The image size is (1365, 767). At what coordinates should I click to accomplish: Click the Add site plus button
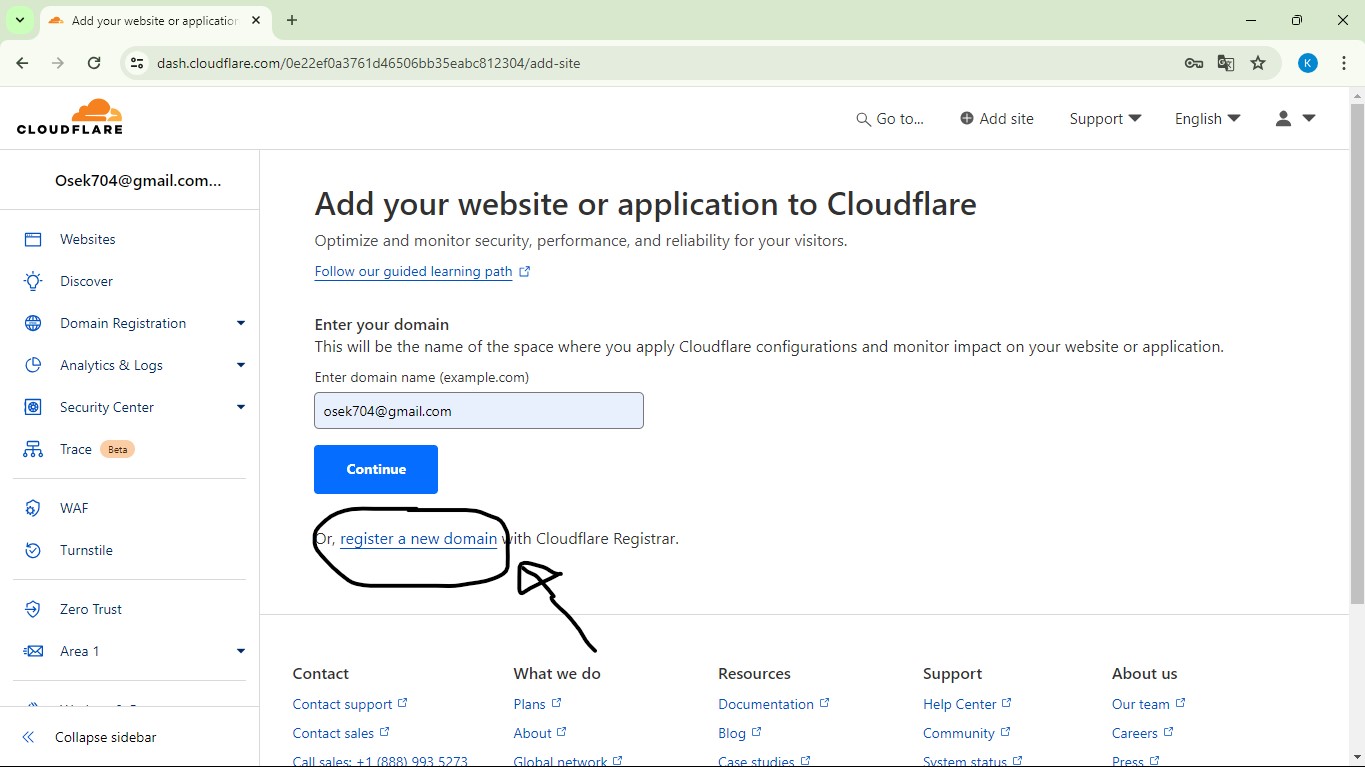[x=997, y=118]
